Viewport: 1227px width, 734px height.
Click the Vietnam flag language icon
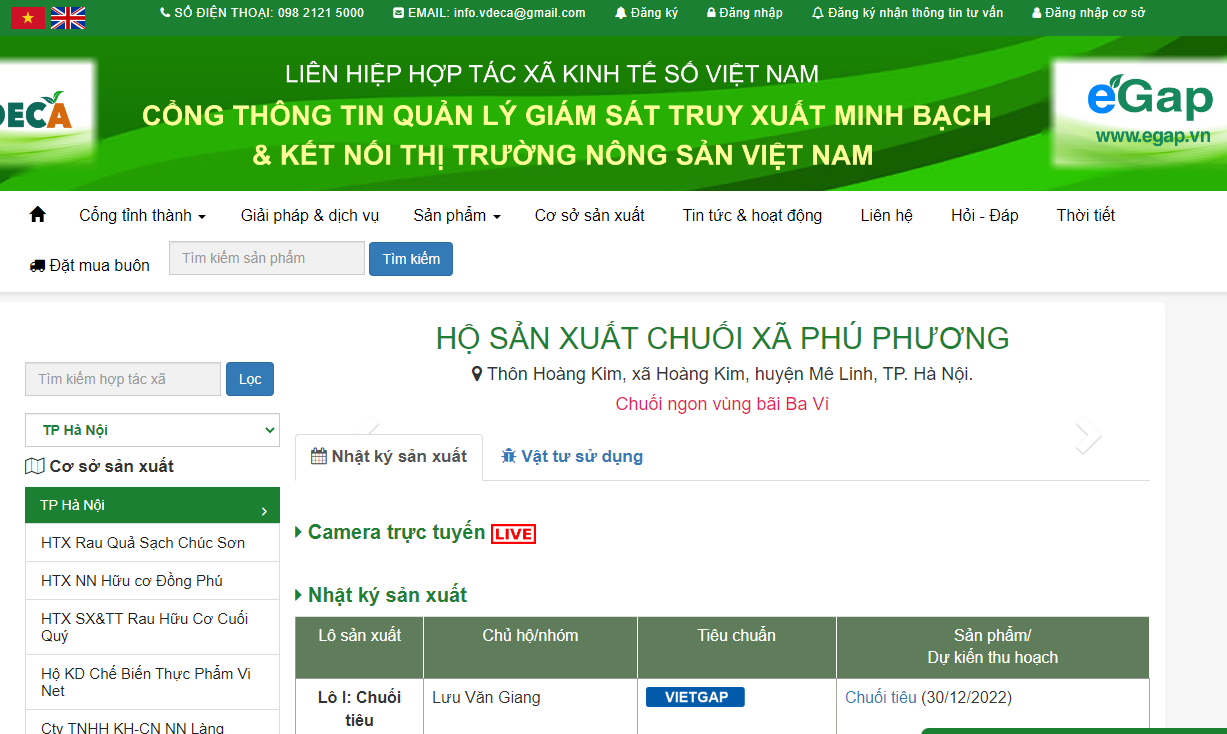[x=28, y=18]
